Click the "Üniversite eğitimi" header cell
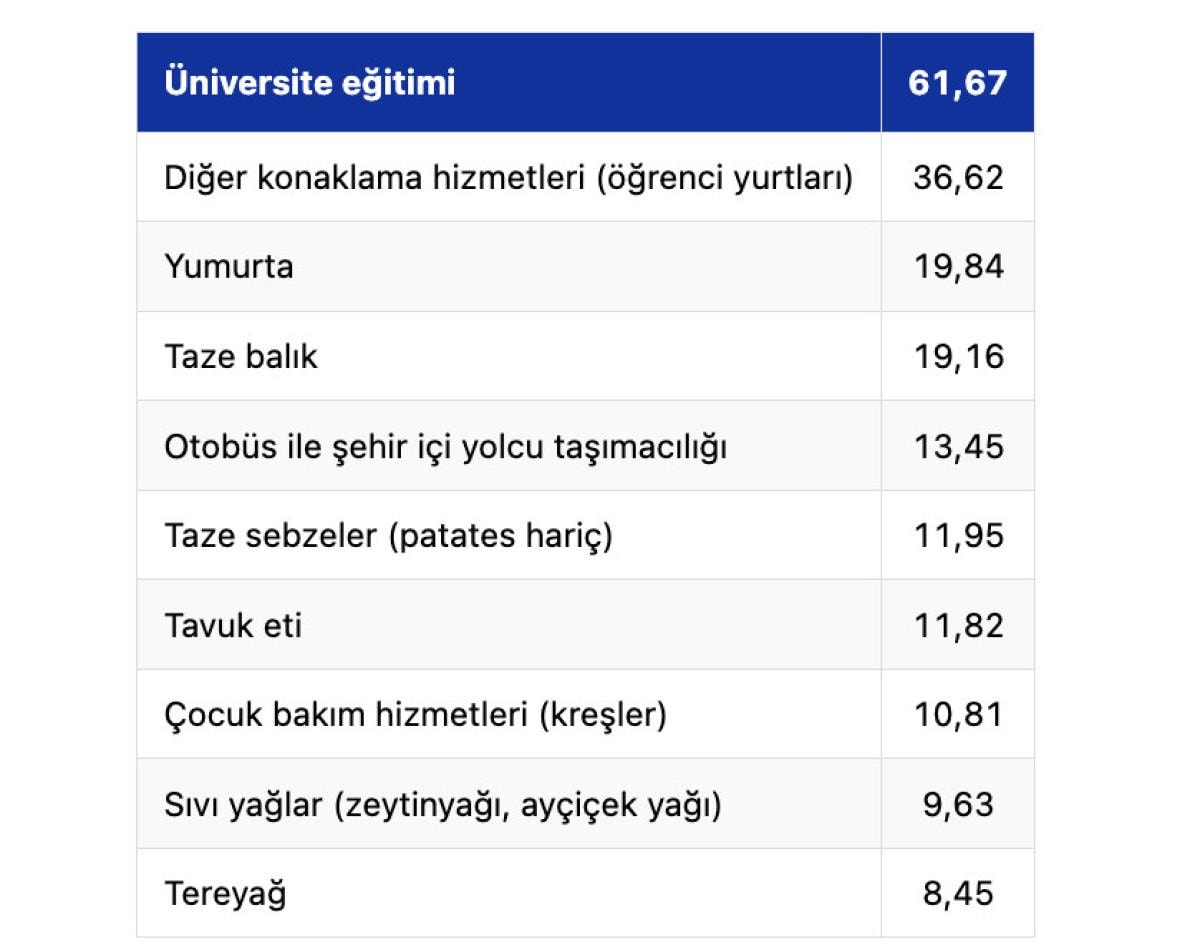The height and width of the screenshot is (945, 1200). [x=310, y=82]
